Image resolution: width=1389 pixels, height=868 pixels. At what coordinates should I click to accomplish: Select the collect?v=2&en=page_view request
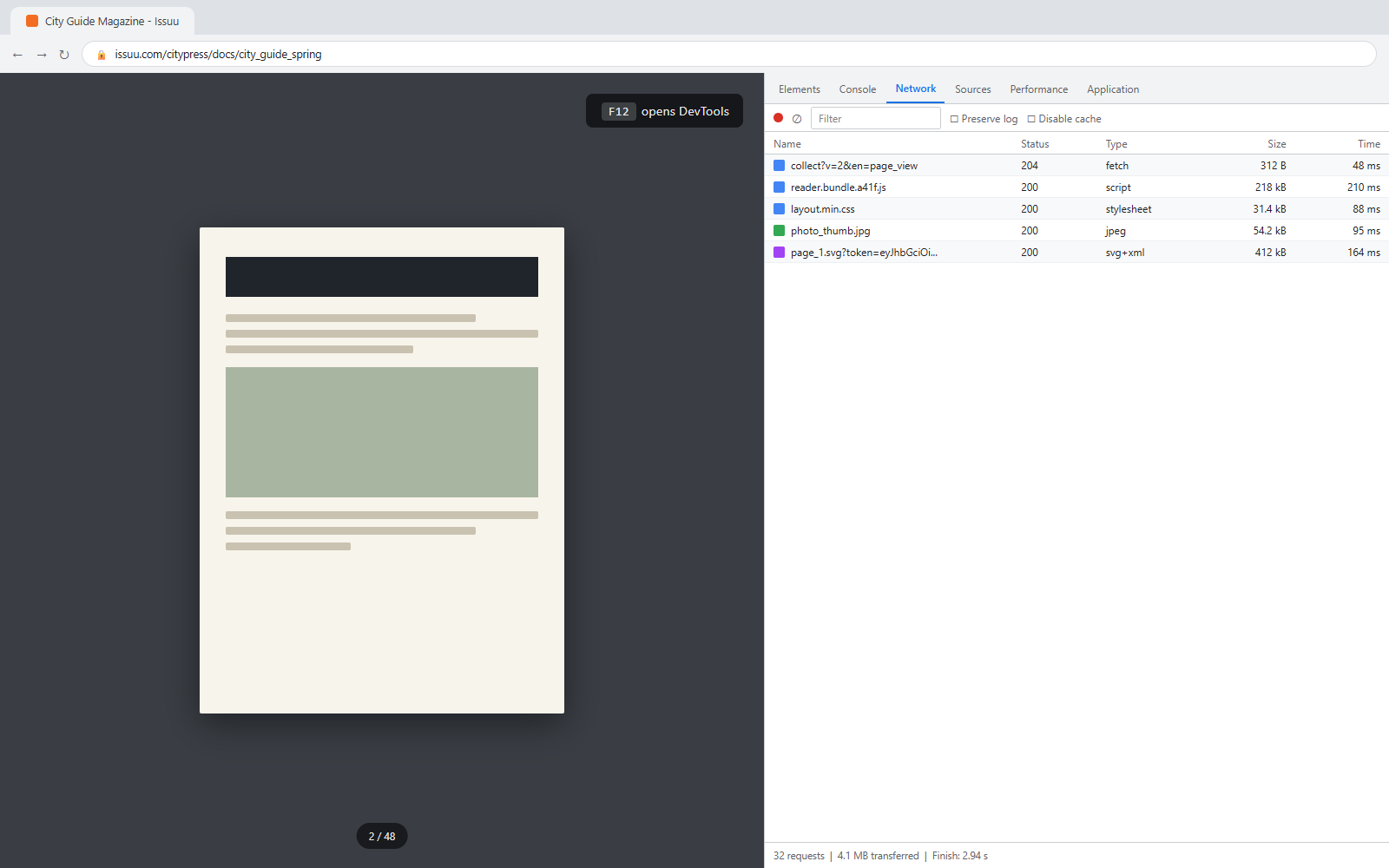1076,166
